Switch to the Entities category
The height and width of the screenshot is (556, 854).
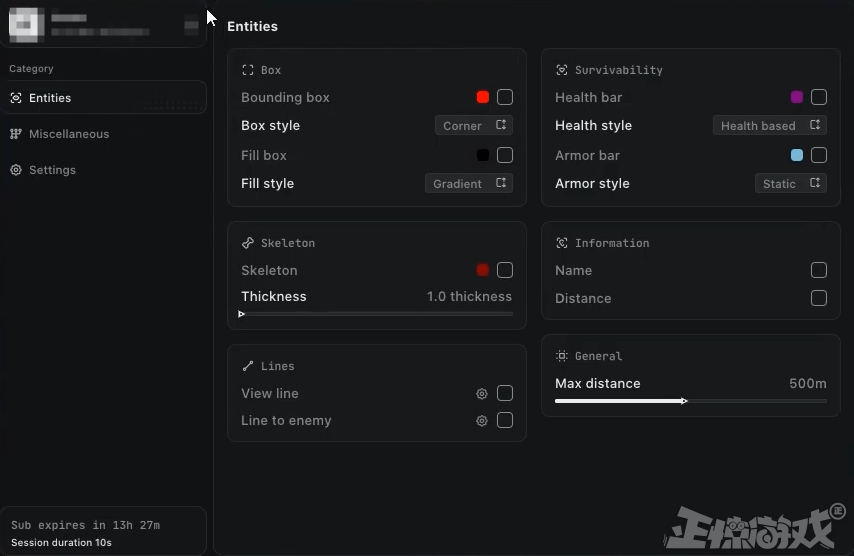tap(50, 98)
